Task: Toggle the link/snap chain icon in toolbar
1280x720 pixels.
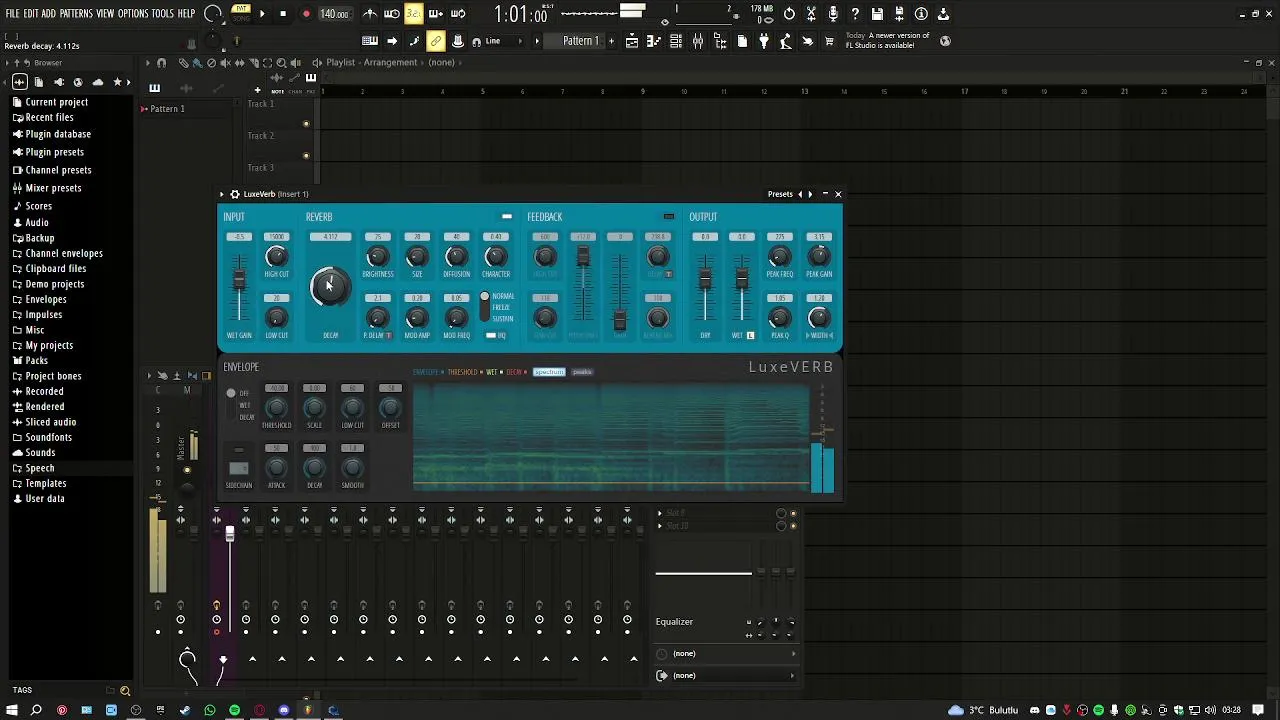Action: 435,41
